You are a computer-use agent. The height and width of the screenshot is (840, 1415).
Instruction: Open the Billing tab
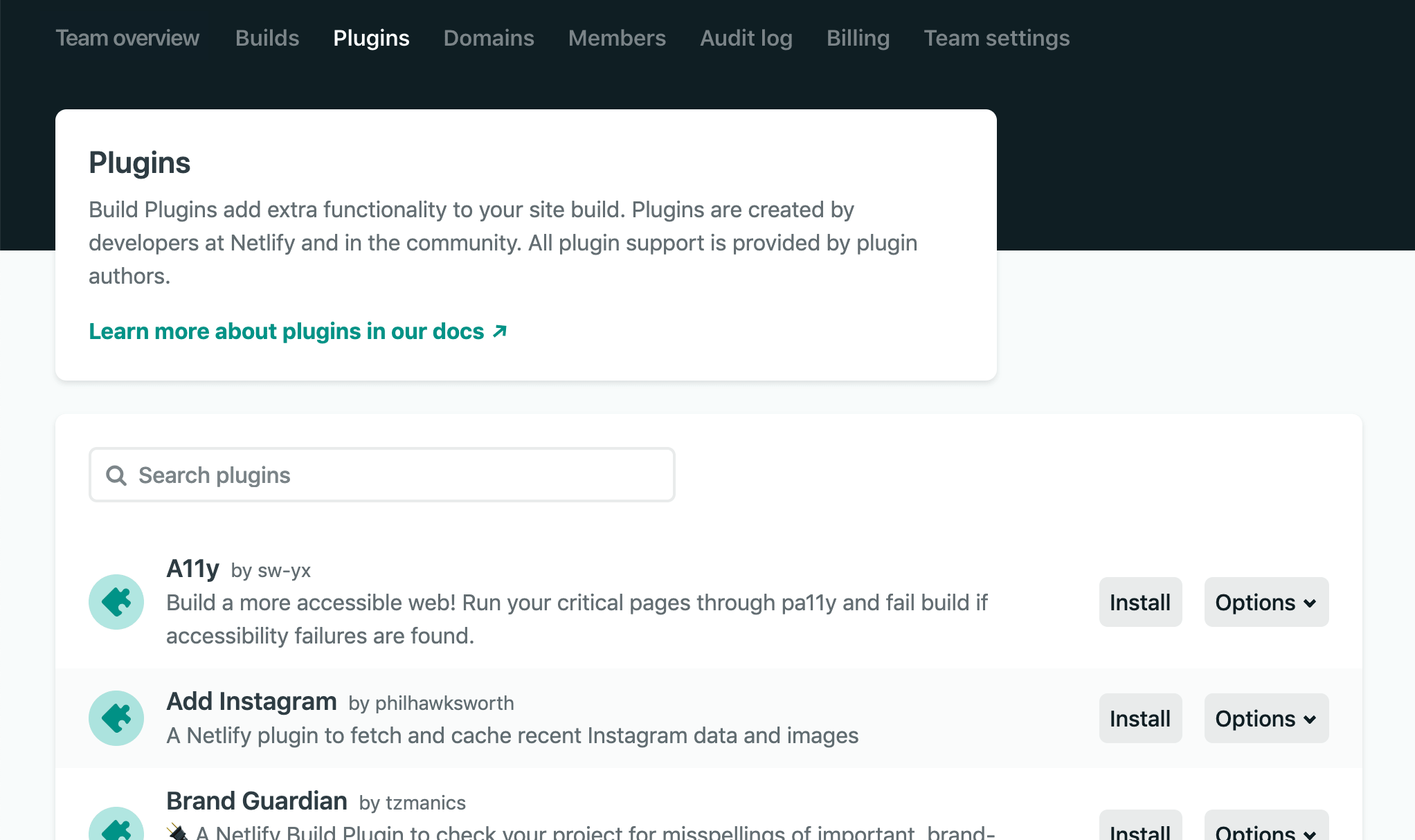pyautogui.click(x=858, y=38)
